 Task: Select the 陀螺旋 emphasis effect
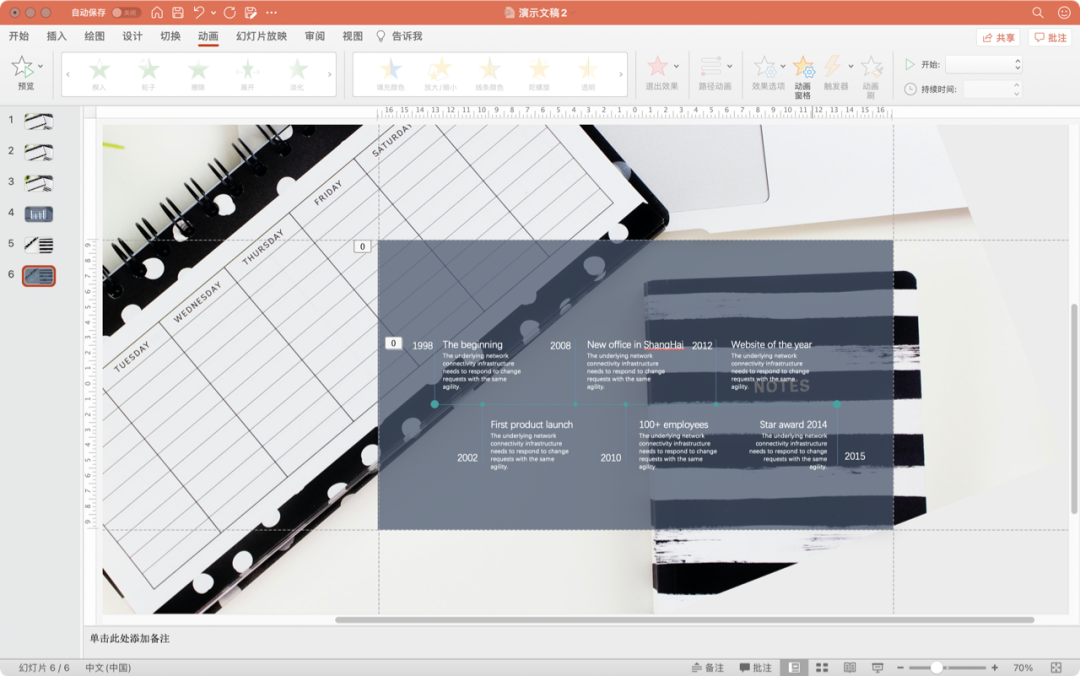(539, 74)
